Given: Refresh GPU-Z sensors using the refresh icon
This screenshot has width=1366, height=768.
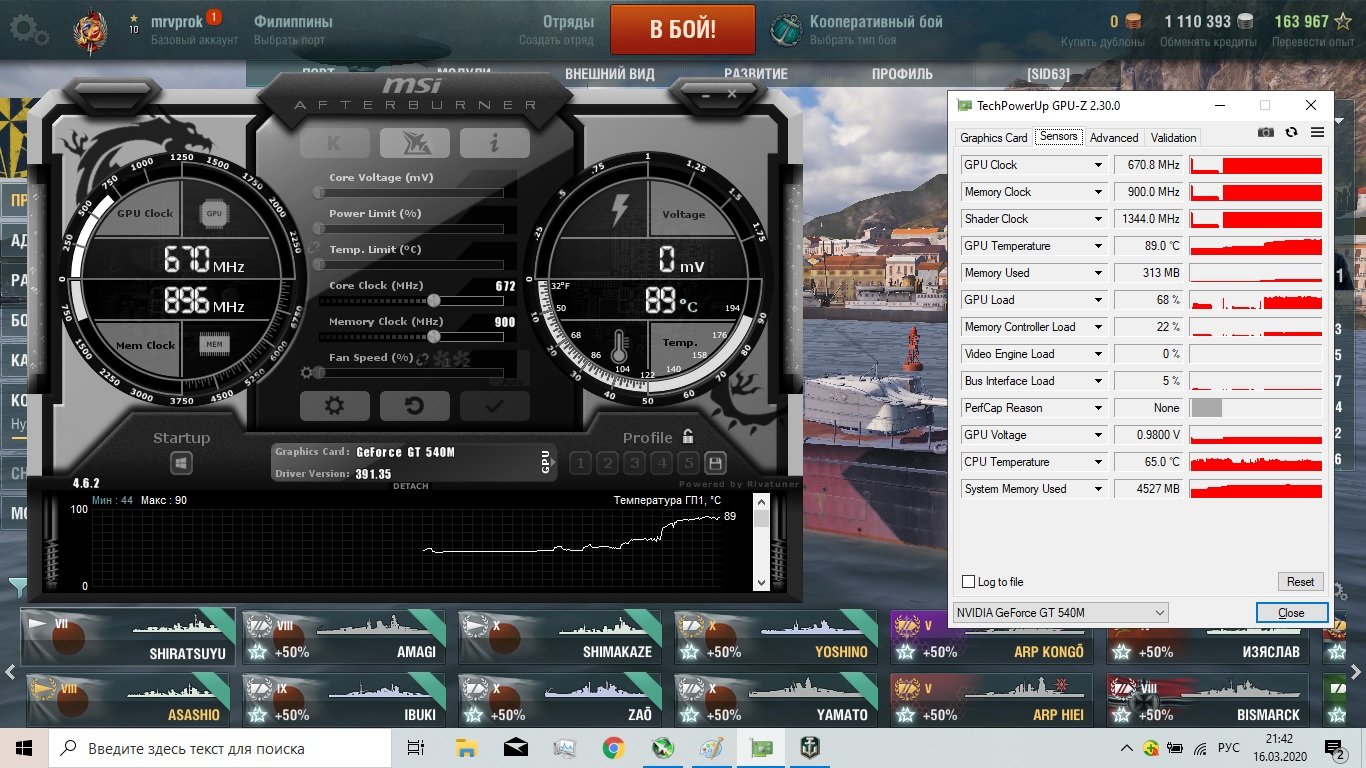Looking at the screenshot, I should coord(1292,132).
